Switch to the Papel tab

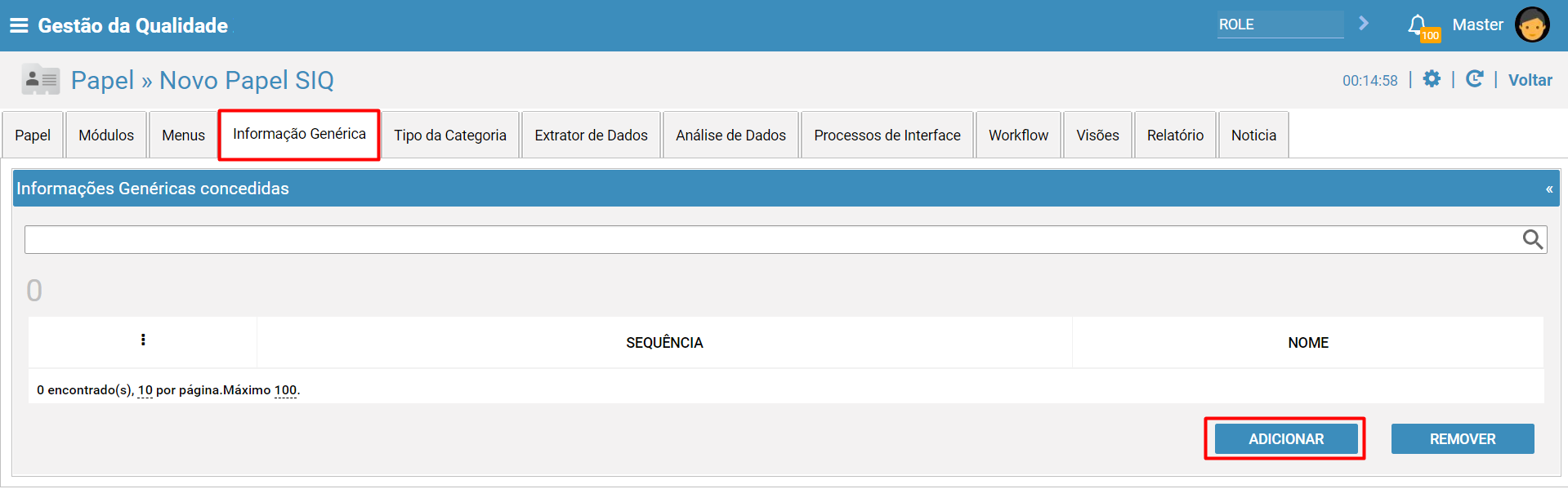coord(33,135)
